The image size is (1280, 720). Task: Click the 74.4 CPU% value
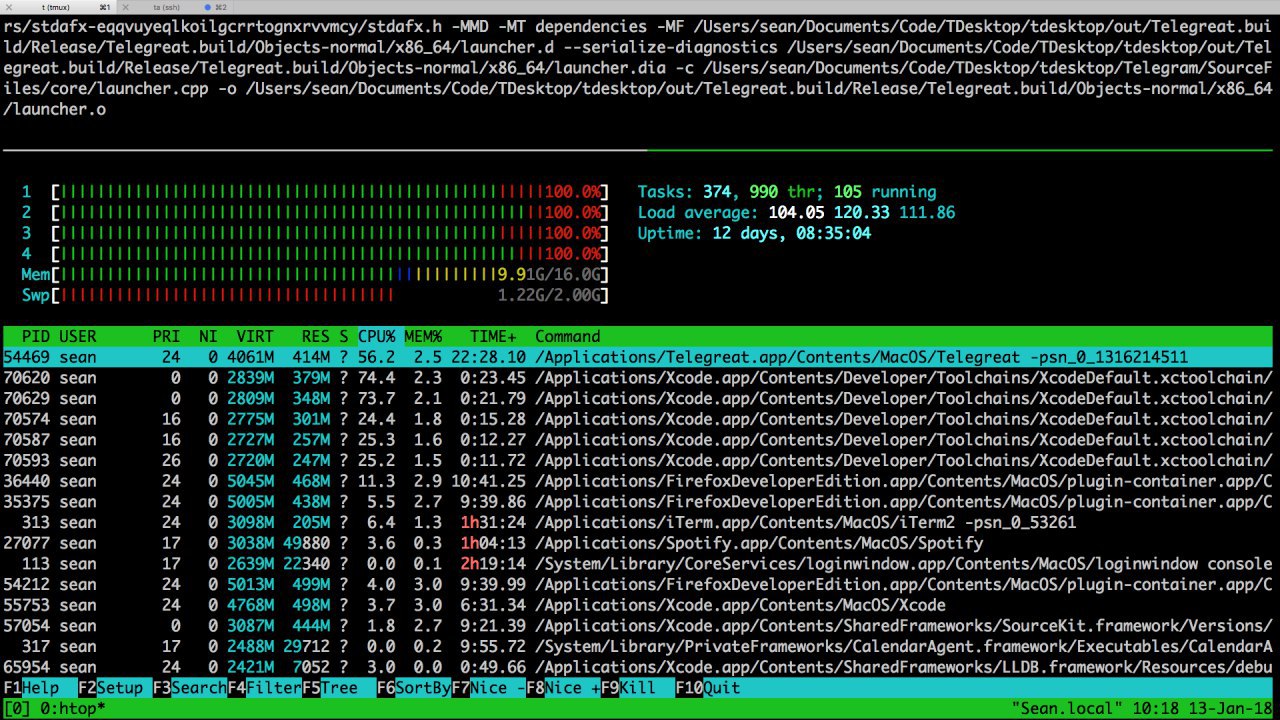tap(377, 378)
